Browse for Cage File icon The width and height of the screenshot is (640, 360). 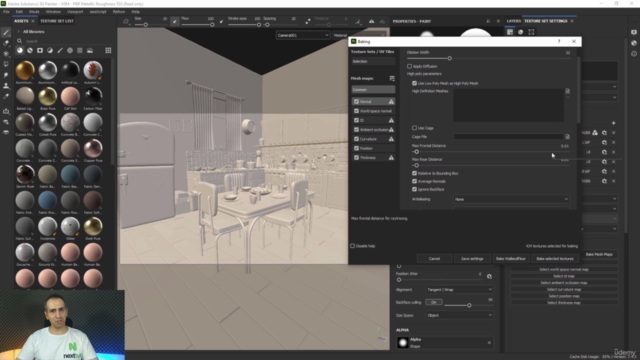(x=567, y=137)
